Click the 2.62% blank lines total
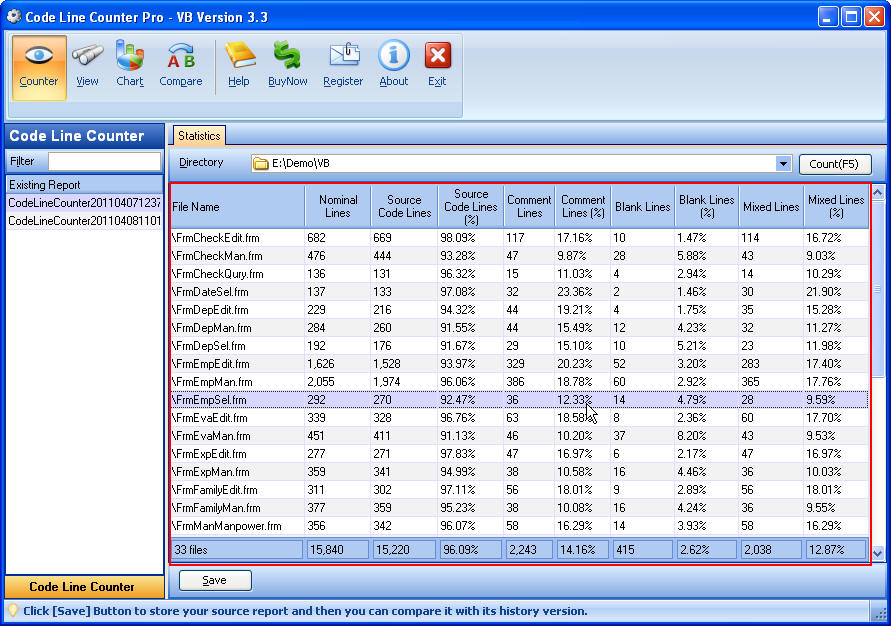Screen dimensions: 891x626 pos(706,550)
